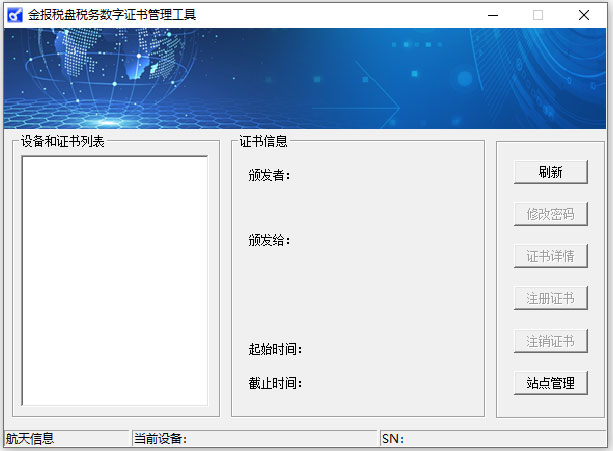Click the window title 金报税盘税务数字证书管理工具
The width and height of the screenshot is (613, 451).
tap(112, 15)
